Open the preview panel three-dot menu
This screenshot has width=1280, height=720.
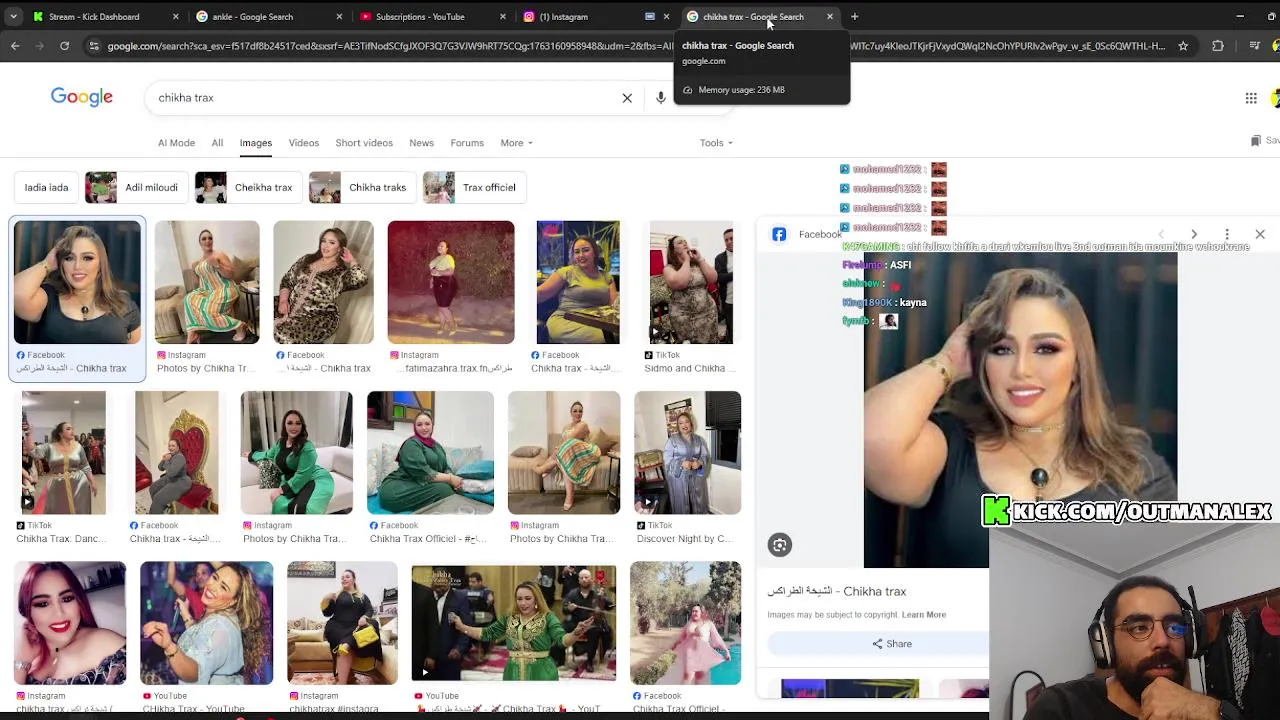[1227, 234]
